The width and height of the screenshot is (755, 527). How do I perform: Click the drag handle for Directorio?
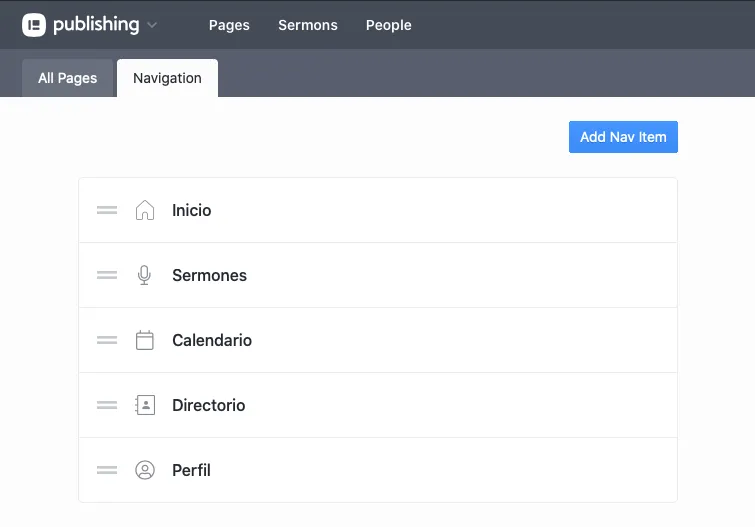tap(107, 405)
